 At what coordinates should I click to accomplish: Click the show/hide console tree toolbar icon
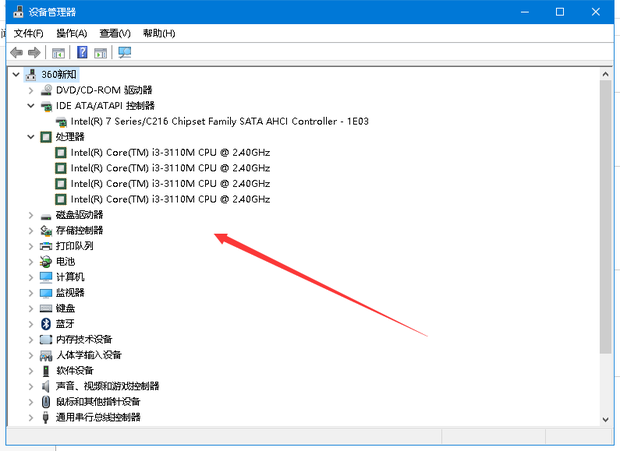coord(59,52)
